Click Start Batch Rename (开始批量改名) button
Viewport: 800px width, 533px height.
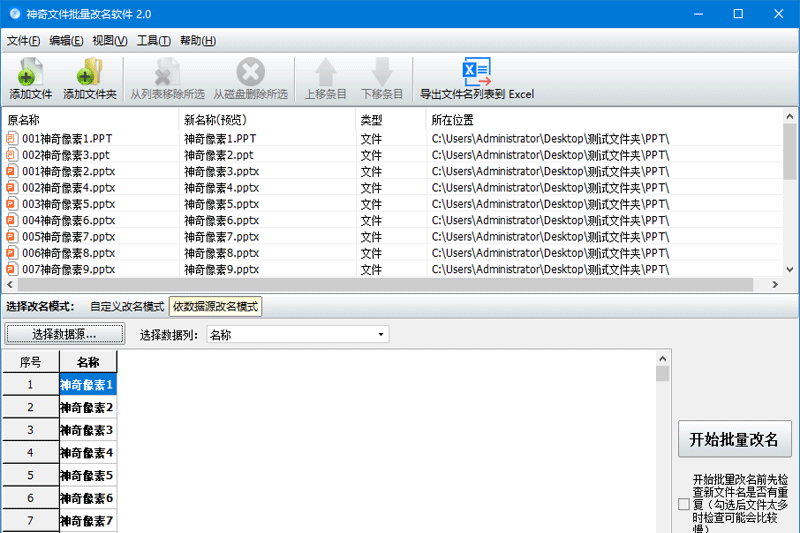click(735, 439)
